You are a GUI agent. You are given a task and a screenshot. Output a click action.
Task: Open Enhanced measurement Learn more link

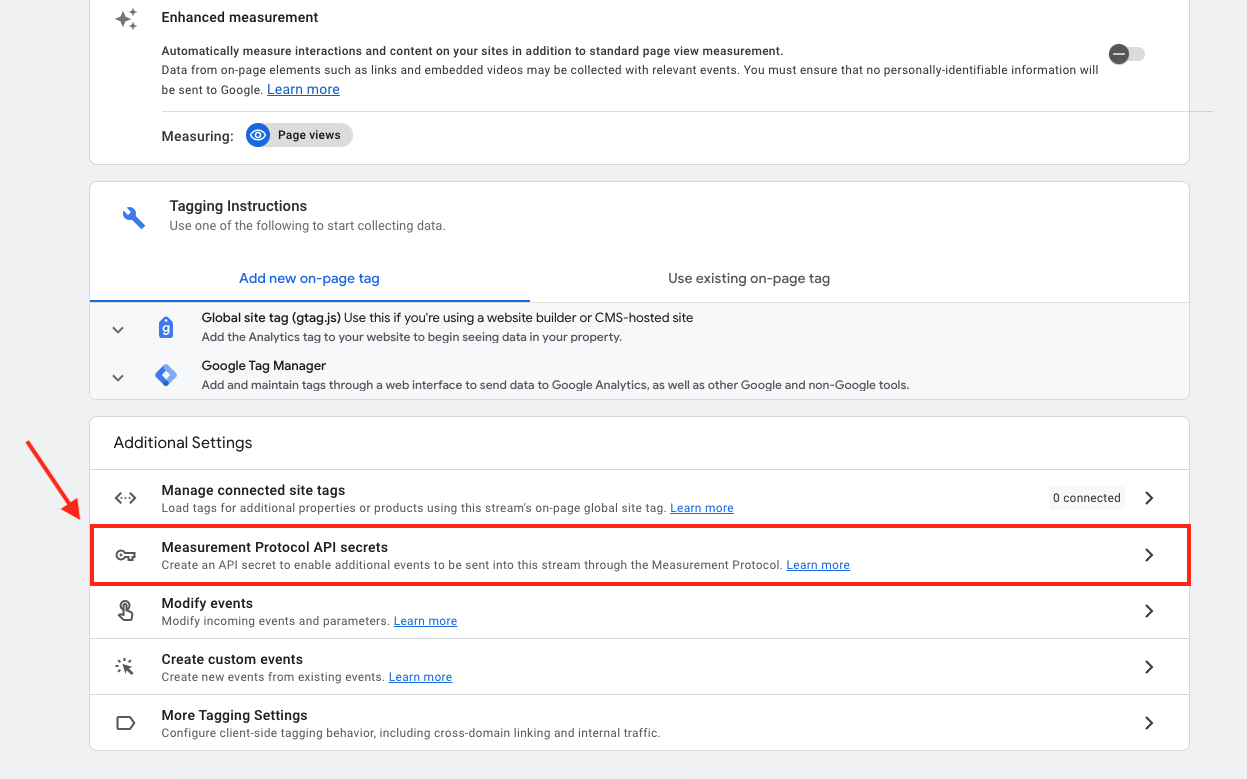(303, 90)
